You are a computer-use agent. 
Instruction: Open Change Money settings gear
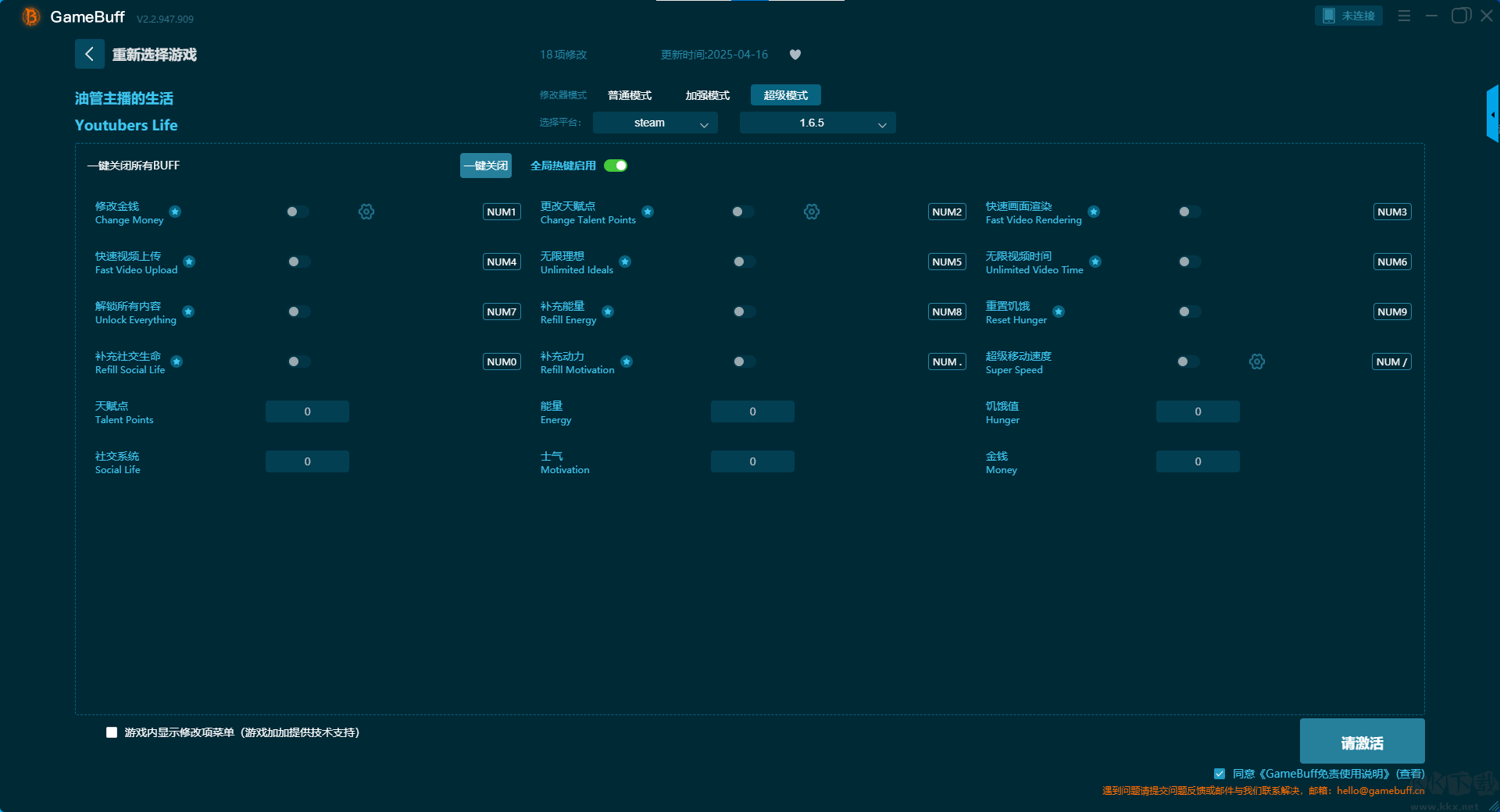366,212
